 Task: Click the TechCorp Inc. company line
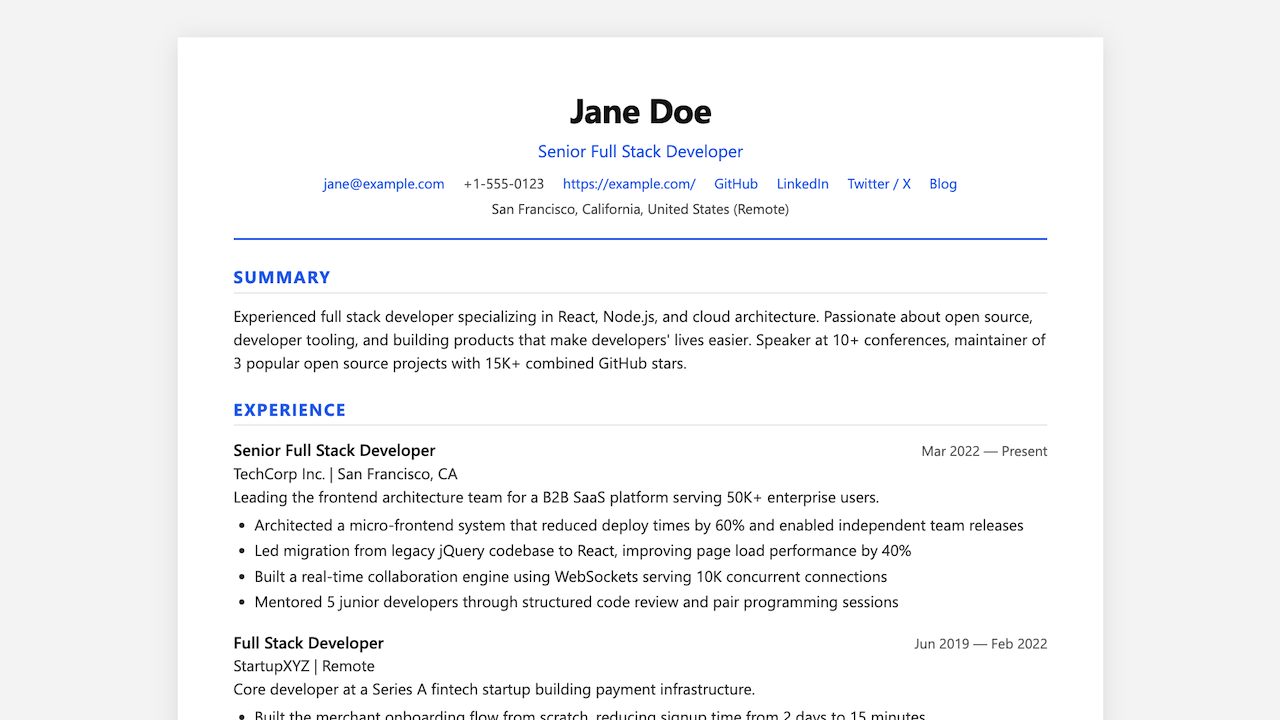click(x=346, y=474)
